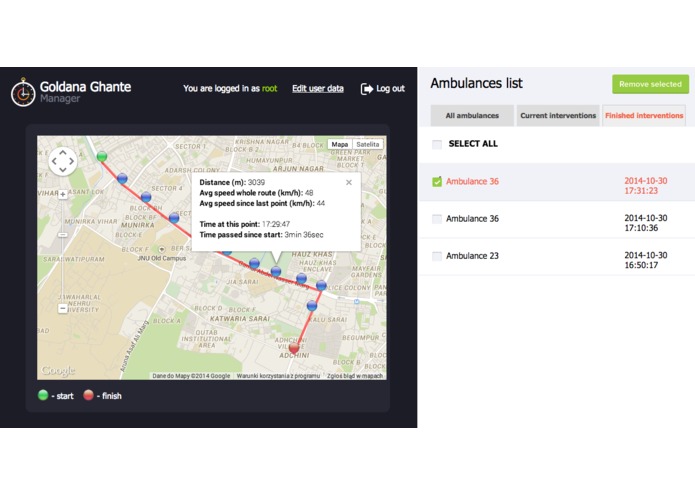The height and width of the screenshot is (494, 695).
Task: Click the timestamp 2014-10-30 17:31:23
Action: 646,186
